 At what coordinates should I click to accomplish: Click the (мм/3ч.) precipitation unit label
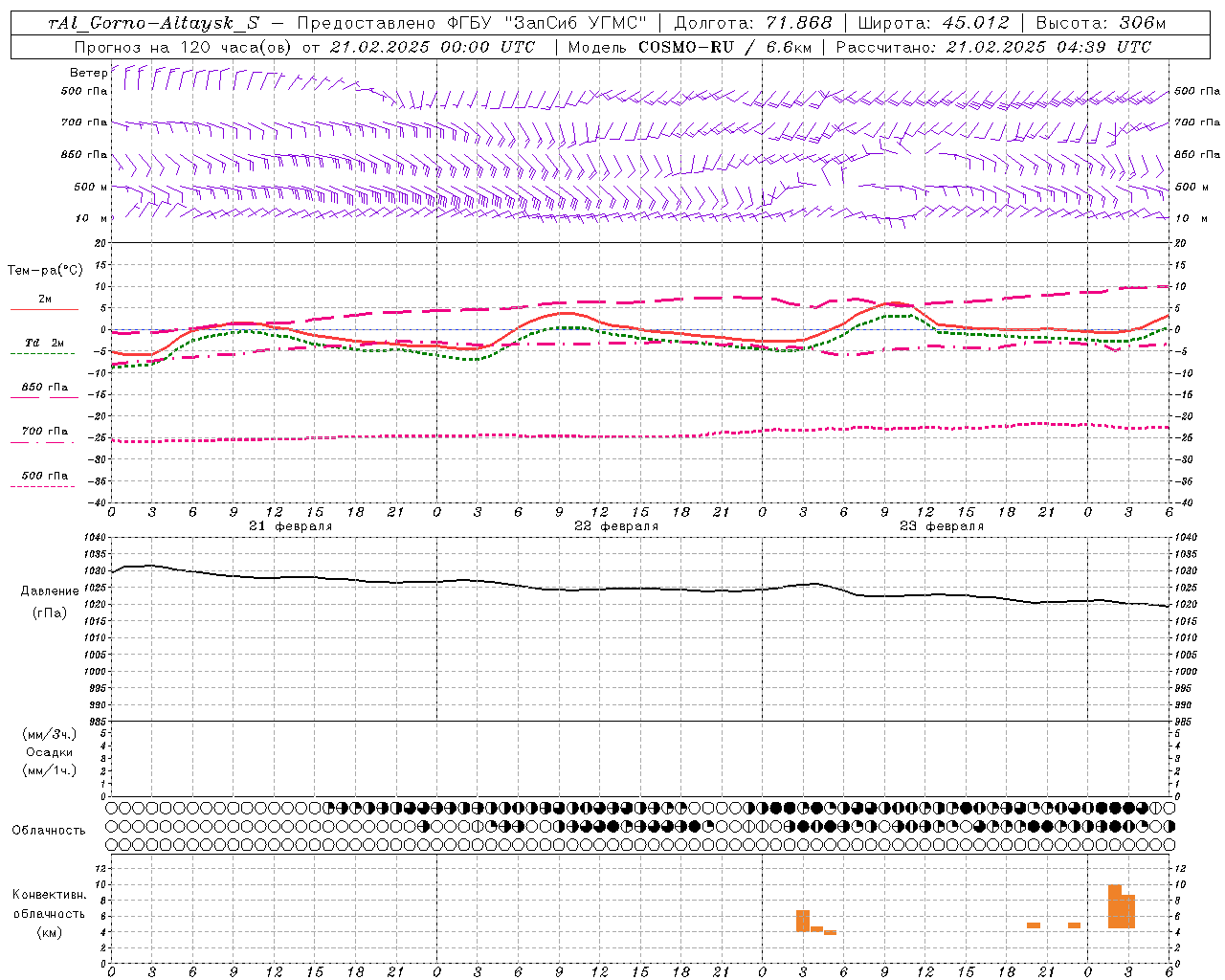[50, 734]
